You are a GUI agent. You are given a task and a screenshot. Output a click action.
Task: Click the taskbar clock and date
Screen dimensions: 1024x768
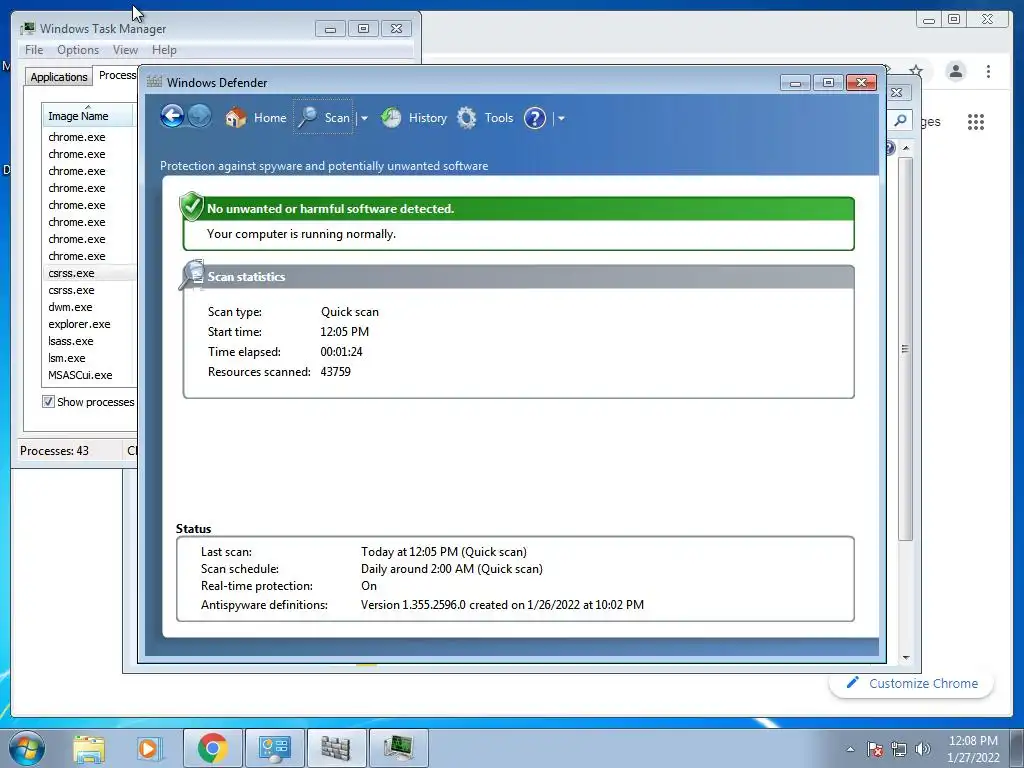[x=973, y=749]
